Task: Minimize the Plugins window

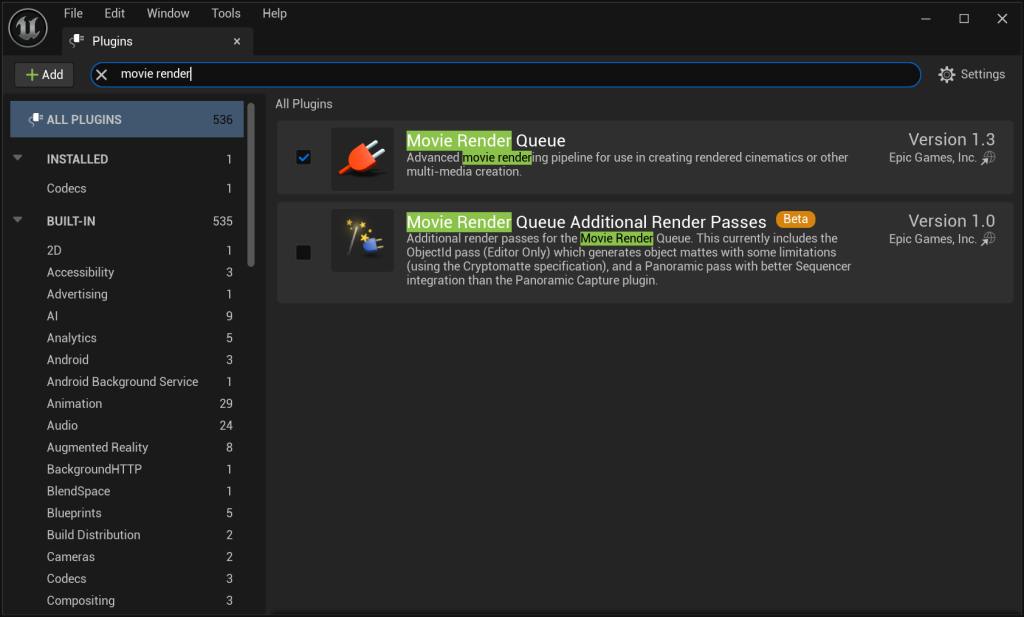Action: (925, 19)
